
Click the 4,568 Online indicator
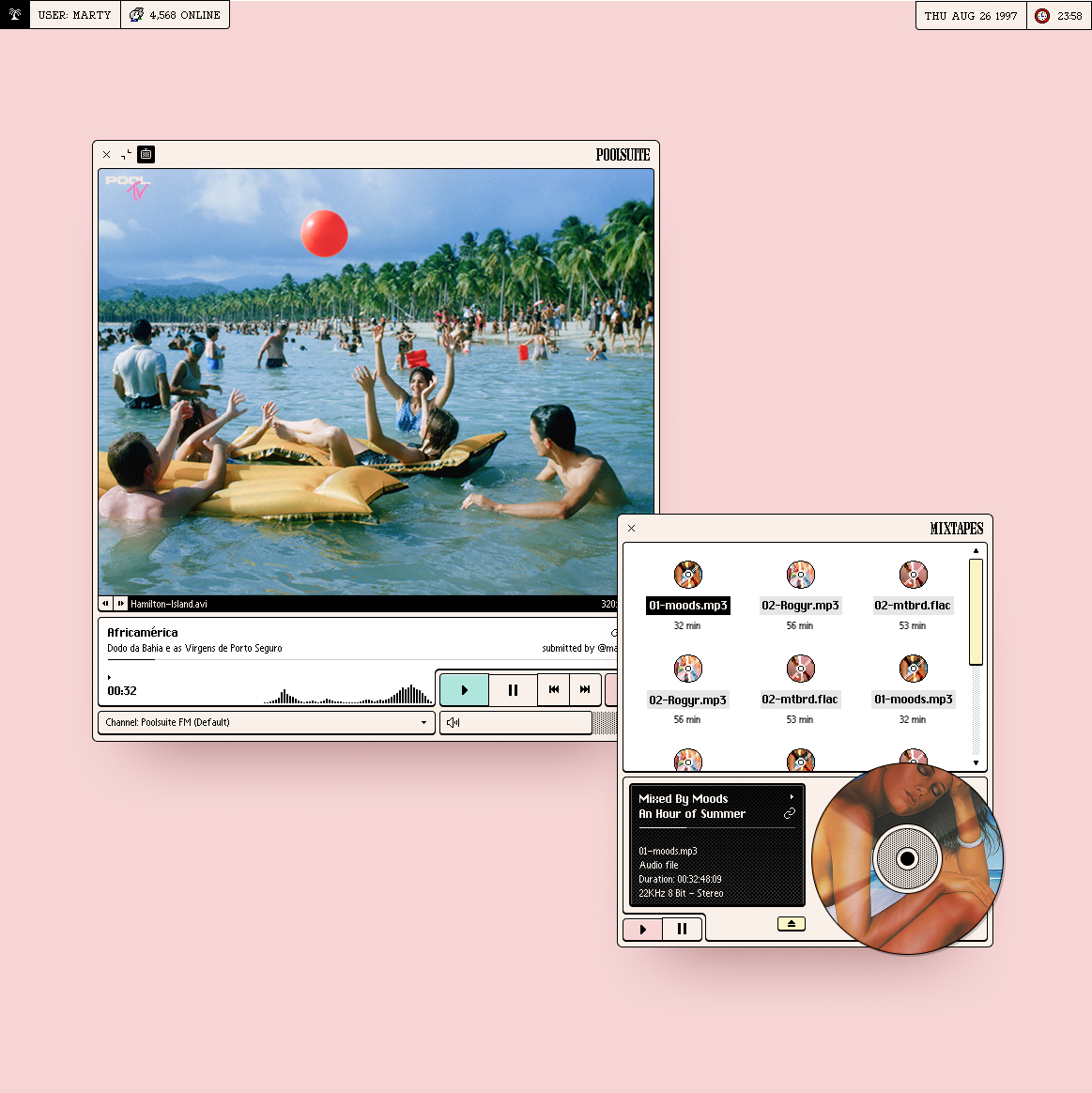(x=176, y=15)
